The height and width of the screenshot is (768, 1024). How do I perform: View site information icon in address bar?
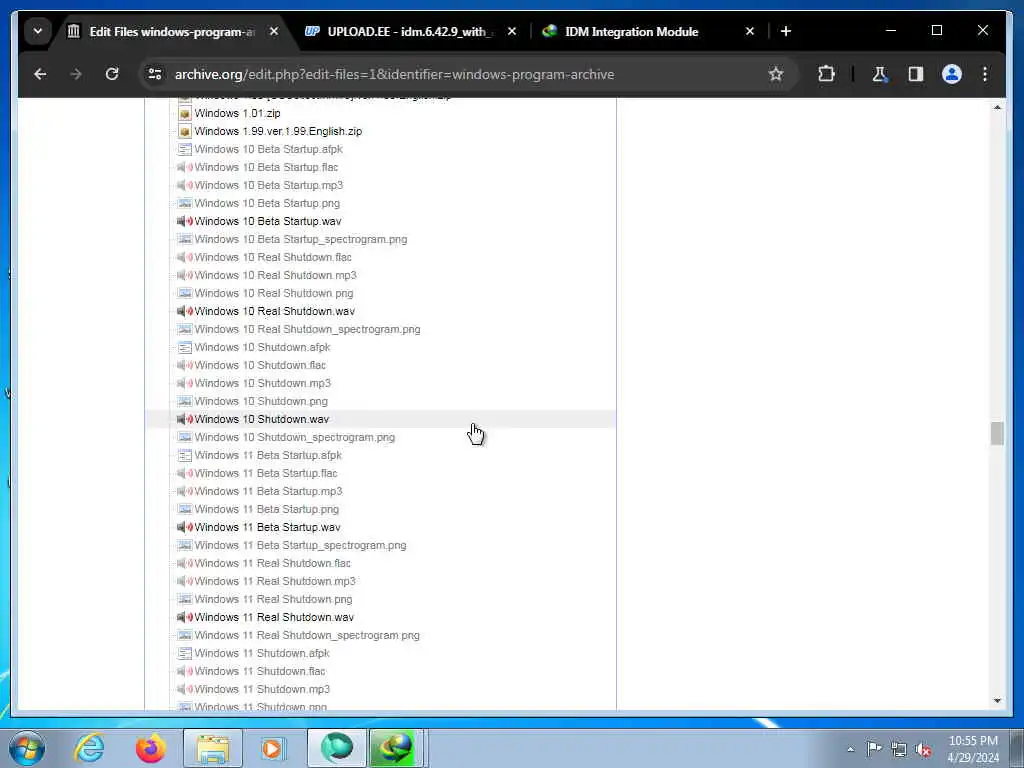[155, 74]
